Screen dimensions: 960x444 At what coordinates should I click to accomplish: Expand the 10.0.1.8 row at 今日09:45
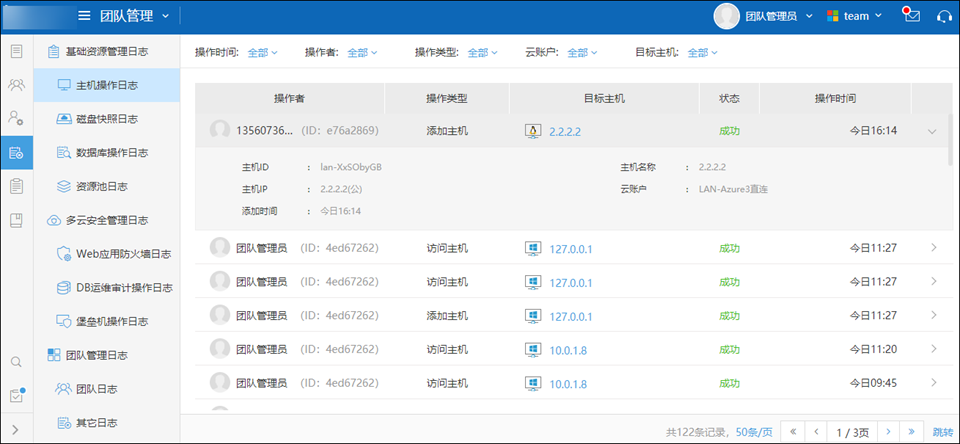[x=934, y=383]
